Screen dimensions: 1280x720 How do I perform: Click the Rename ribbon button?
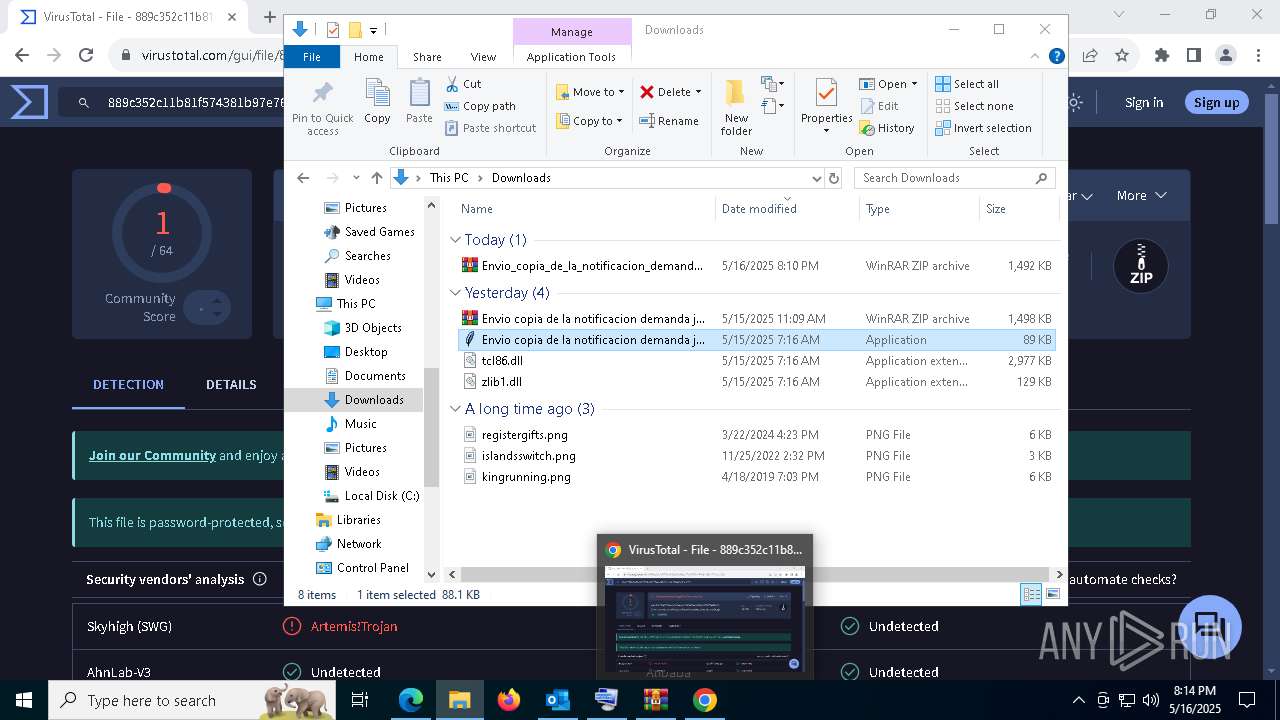click(669, 121)
